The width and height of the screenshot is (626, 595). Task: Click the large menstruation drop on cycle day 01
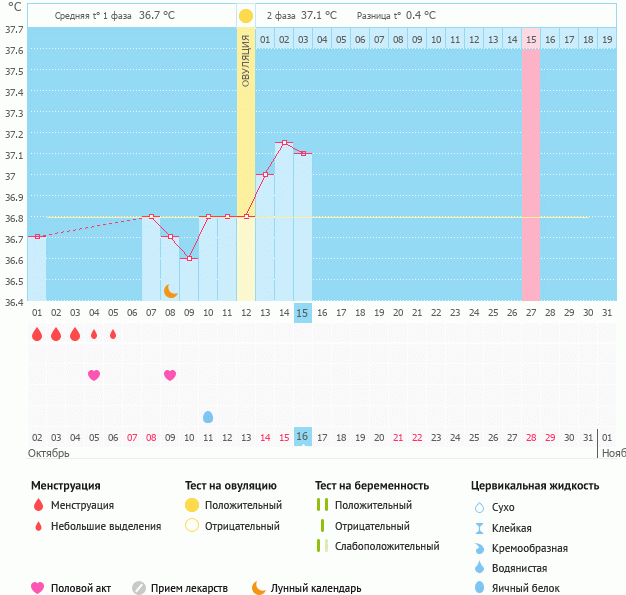coord(37,334)
